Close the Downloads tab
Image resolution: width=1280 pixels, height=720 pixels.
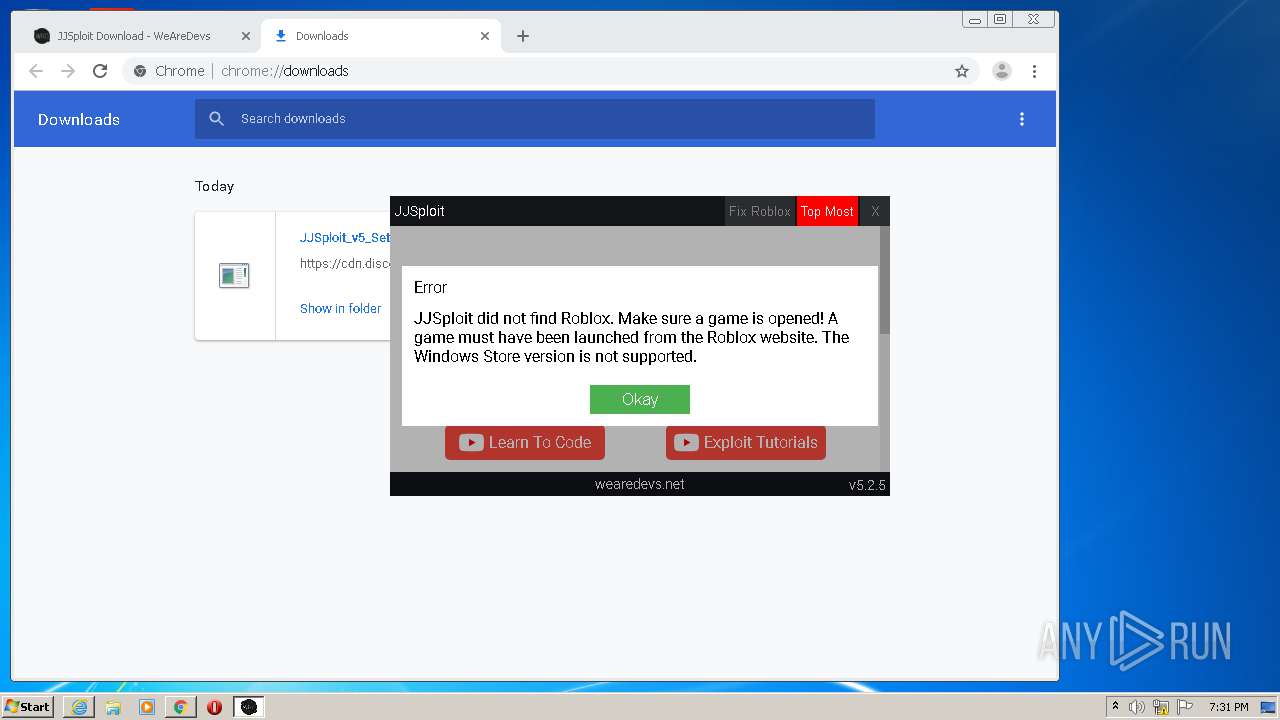click(x=485, y=36)
